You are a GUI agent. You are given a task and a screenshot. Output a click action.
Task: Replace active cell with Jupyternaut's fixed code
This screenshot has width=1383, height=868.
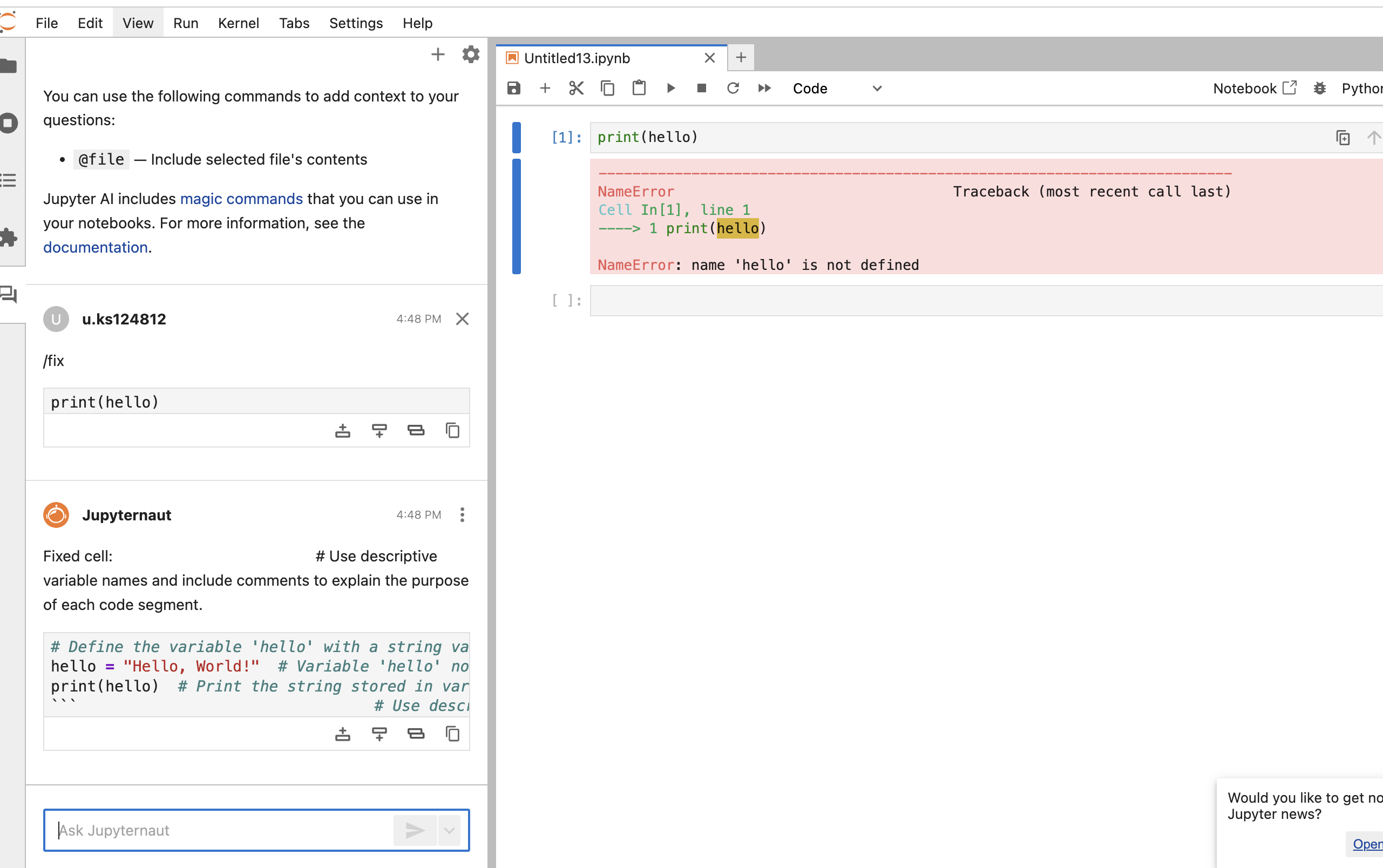pos(416,734)
